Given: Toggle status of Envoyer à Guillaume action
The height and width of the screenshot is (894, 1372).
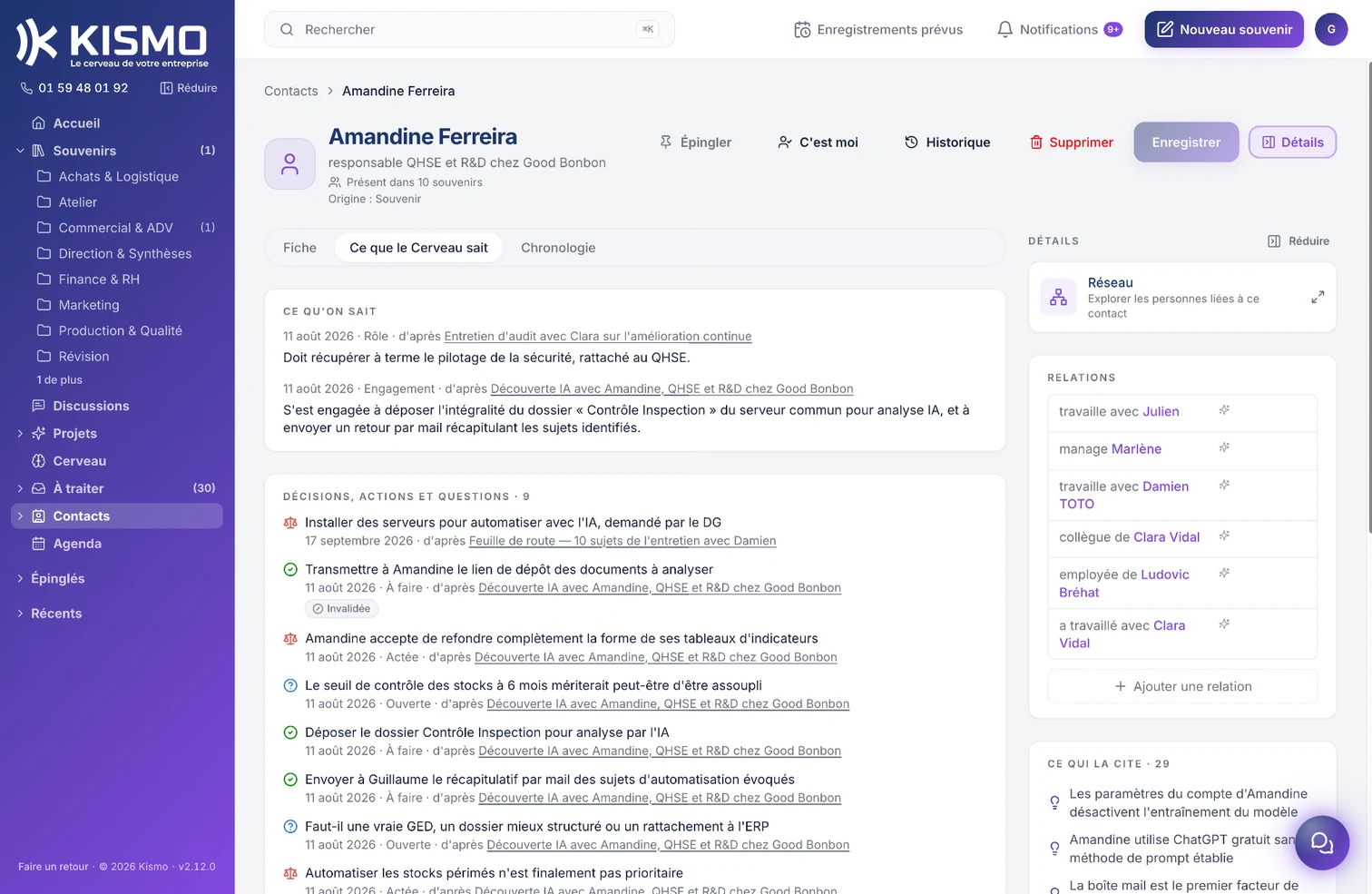Looking at the screenshot, I should (x=290, y=780).
